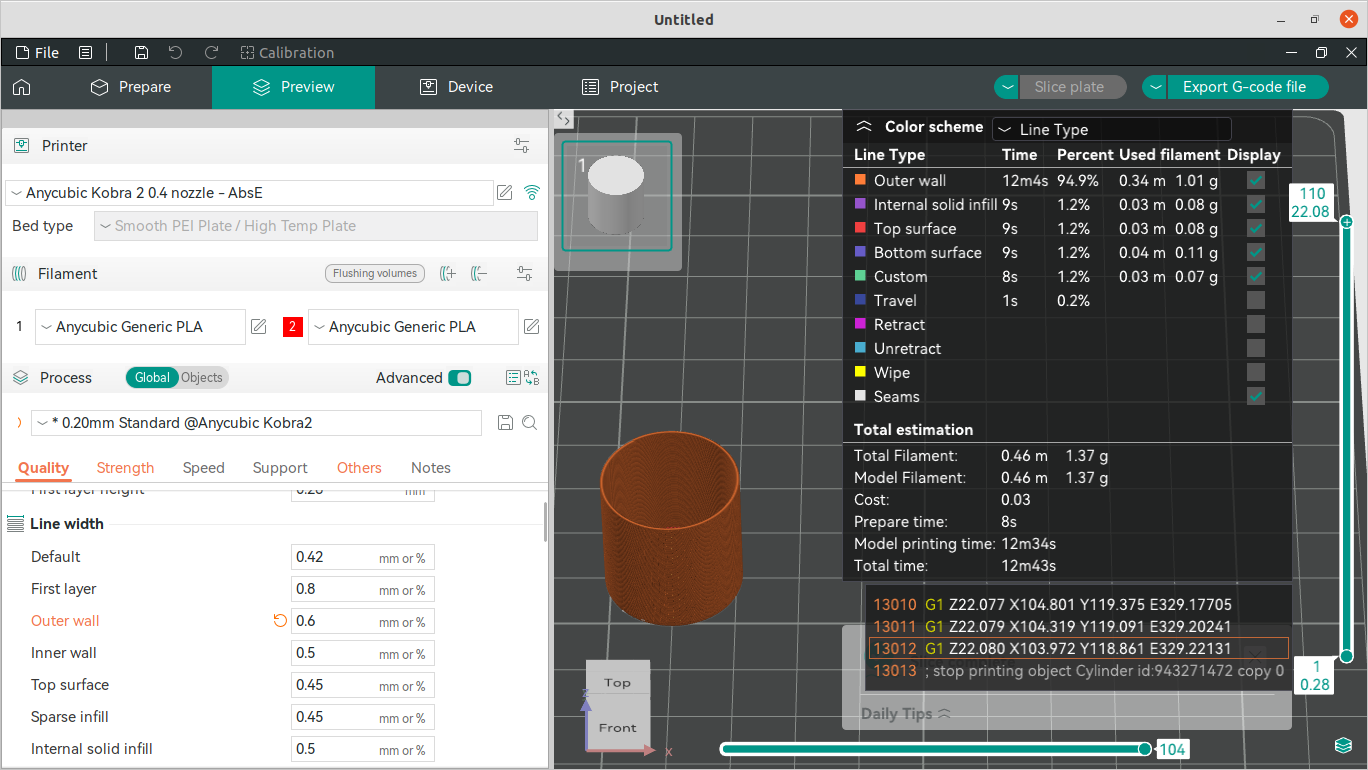Click Export G-code file button
The width and height of the screenshot is (1368, 770).
click(1243, 87)
